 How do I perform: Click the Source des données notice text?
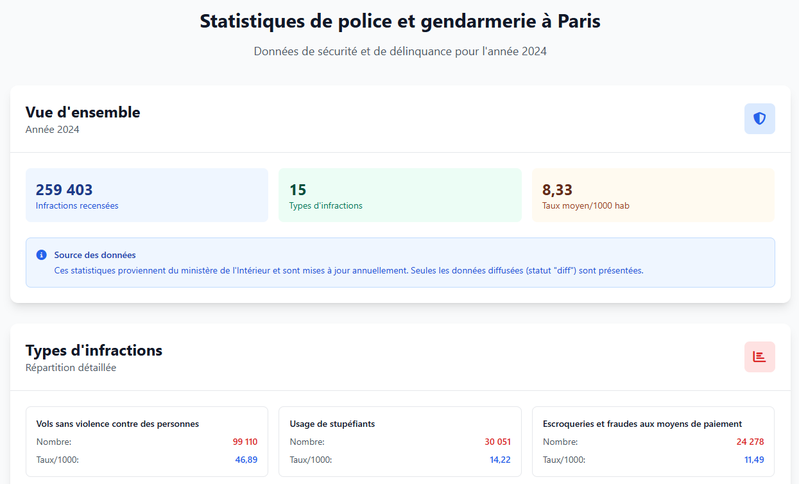pos(348,270)
